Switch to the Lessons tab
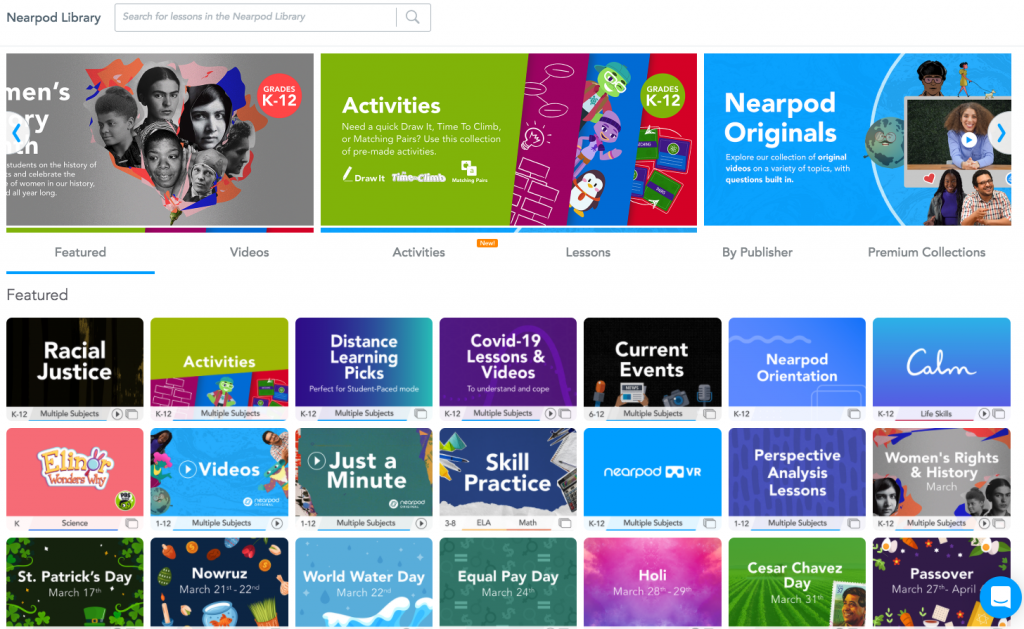The width and height of the screenshot is (1024, 629). click(x=588, y=252)
